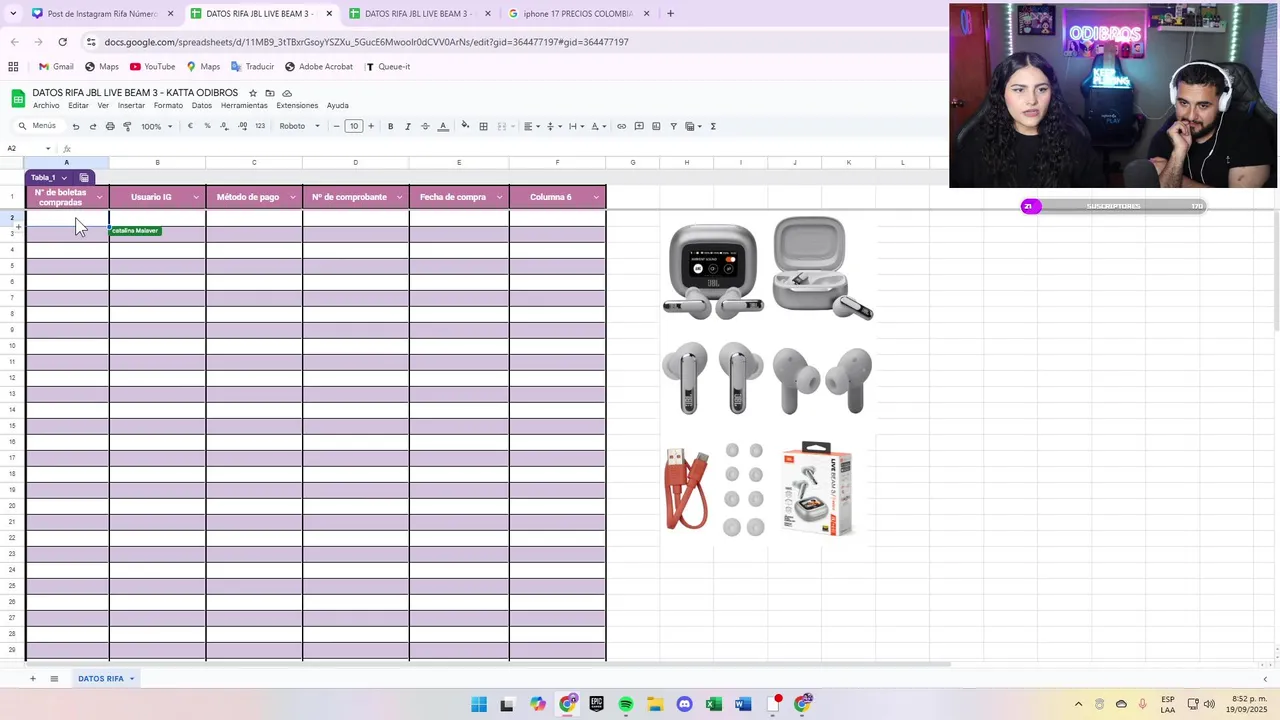Toggle italic formatting
1280x720 pixels.
[407, 126]
